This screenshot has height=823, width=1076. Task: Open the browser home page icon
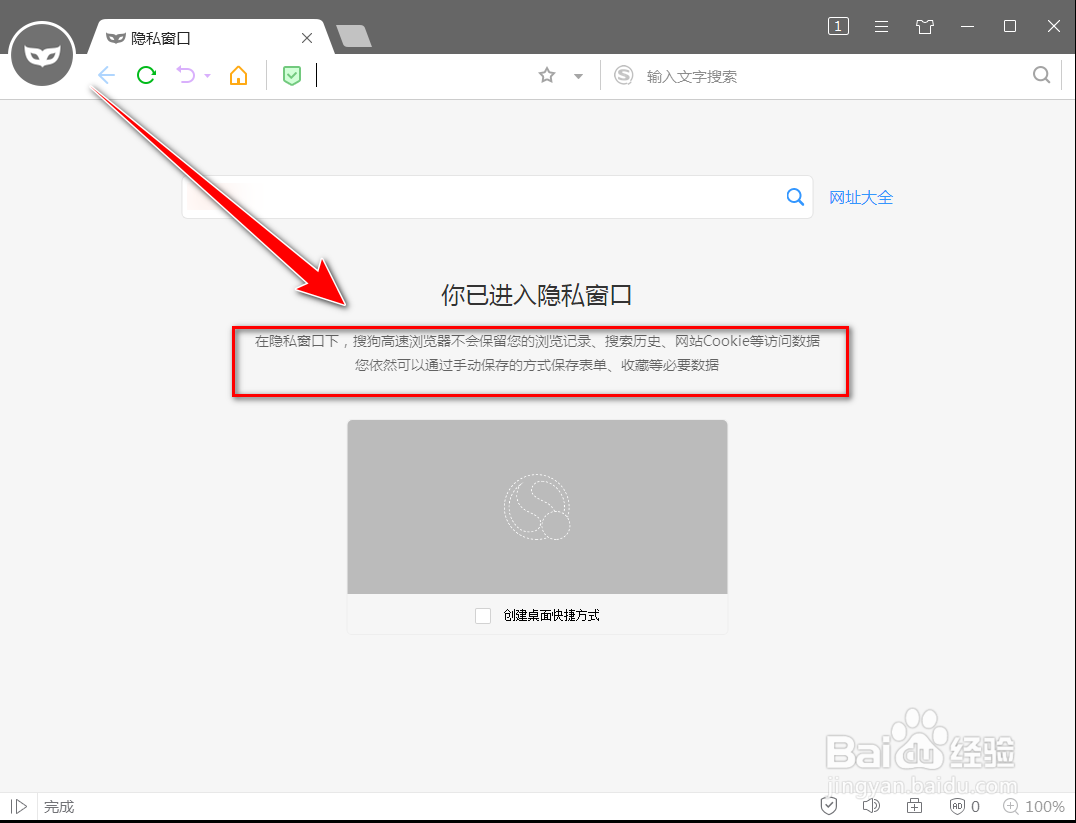click(238, 75)
